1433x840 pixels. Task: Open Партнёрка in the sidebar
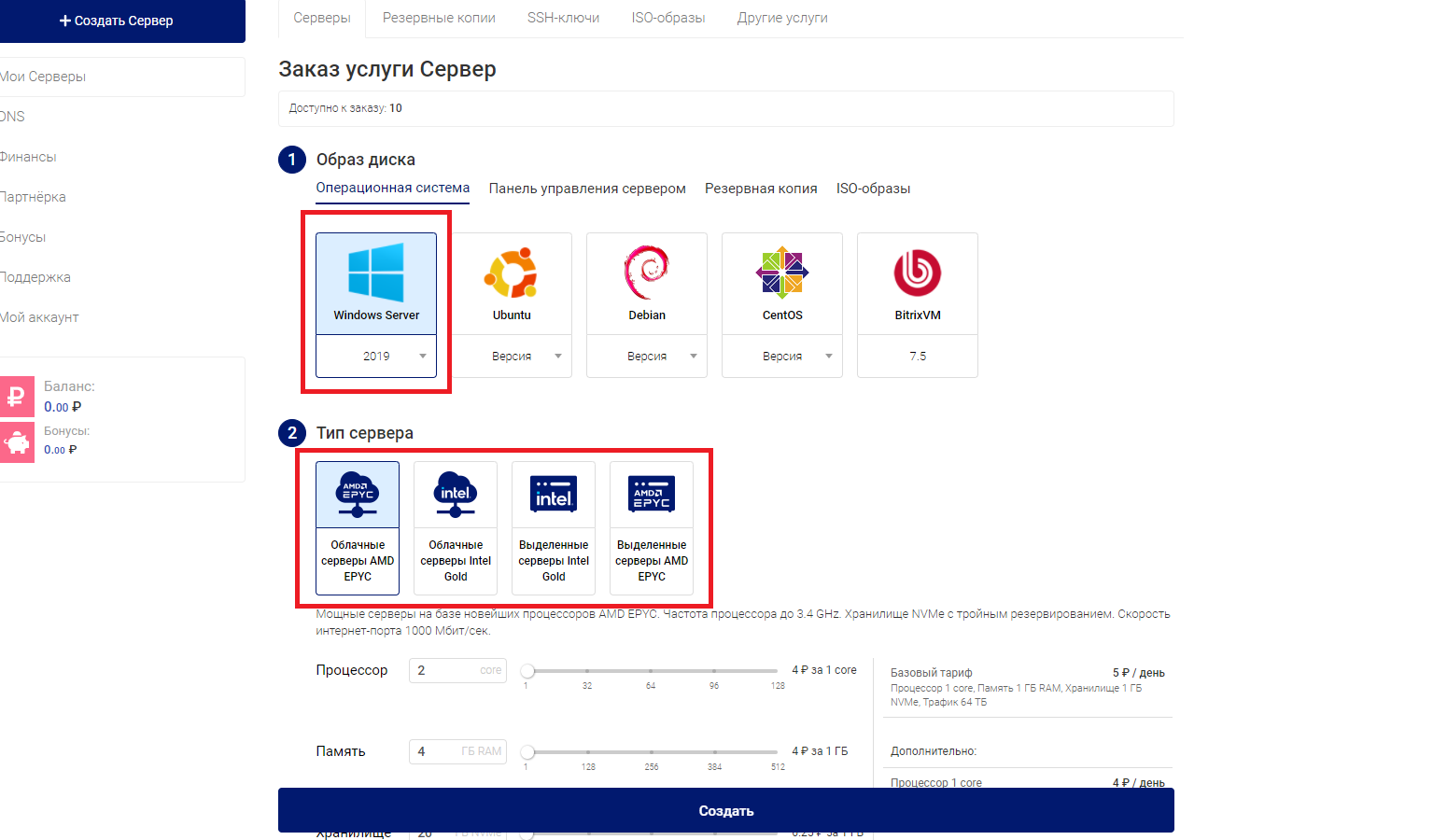click(33, 197)
